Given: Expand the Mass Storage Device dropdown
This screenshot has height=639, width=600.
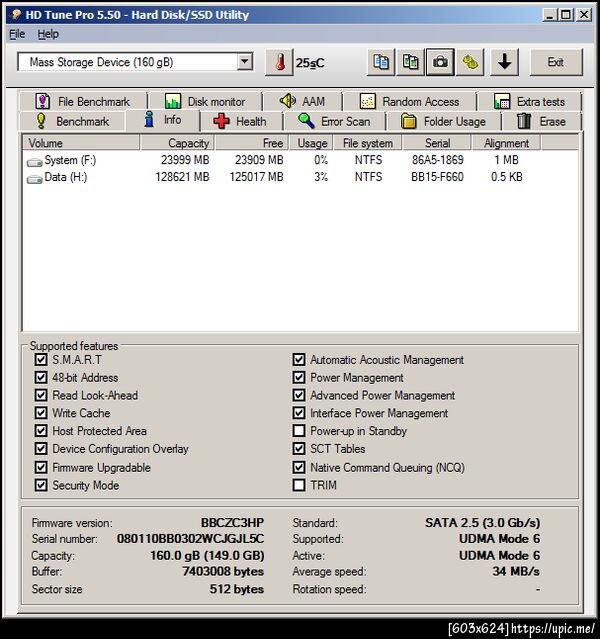Looking at the screenshot, I should pos(245,62).
